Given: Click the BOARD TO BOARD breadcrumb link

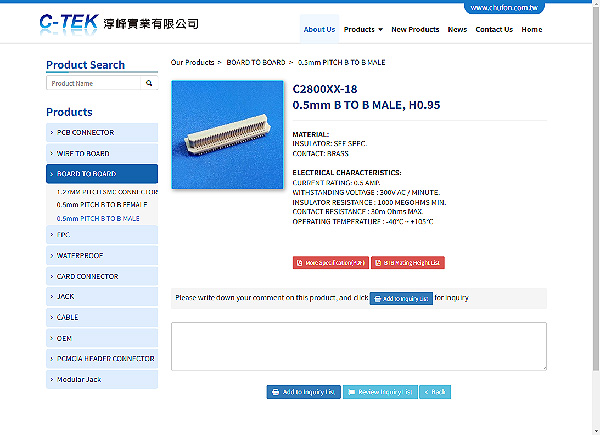Looking at the screenshot, I should click(x=256, y=62).
